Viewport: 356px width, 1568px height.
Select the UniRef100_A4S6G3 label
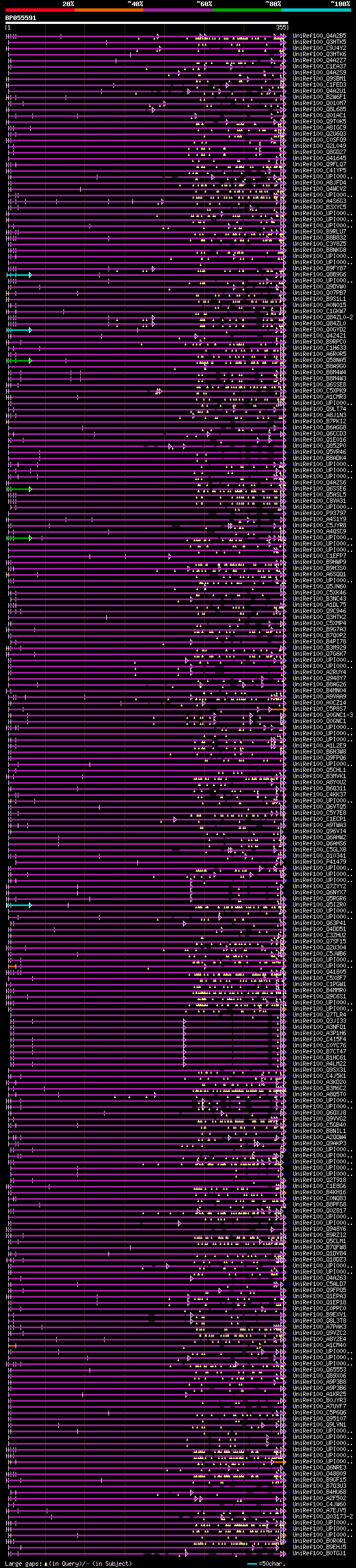[319, 201]
